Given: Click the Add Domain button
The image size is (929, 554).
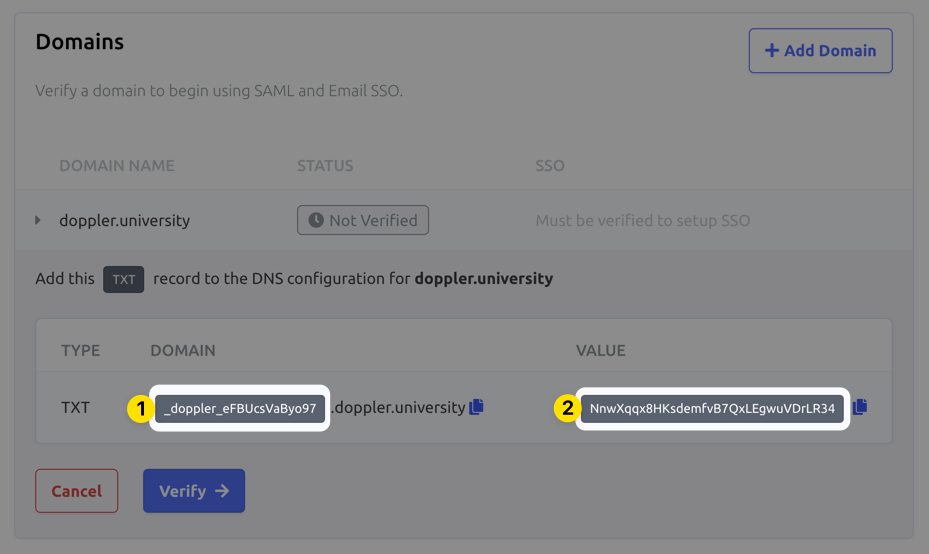Looking at the screenshot, I should coord(821,50).
